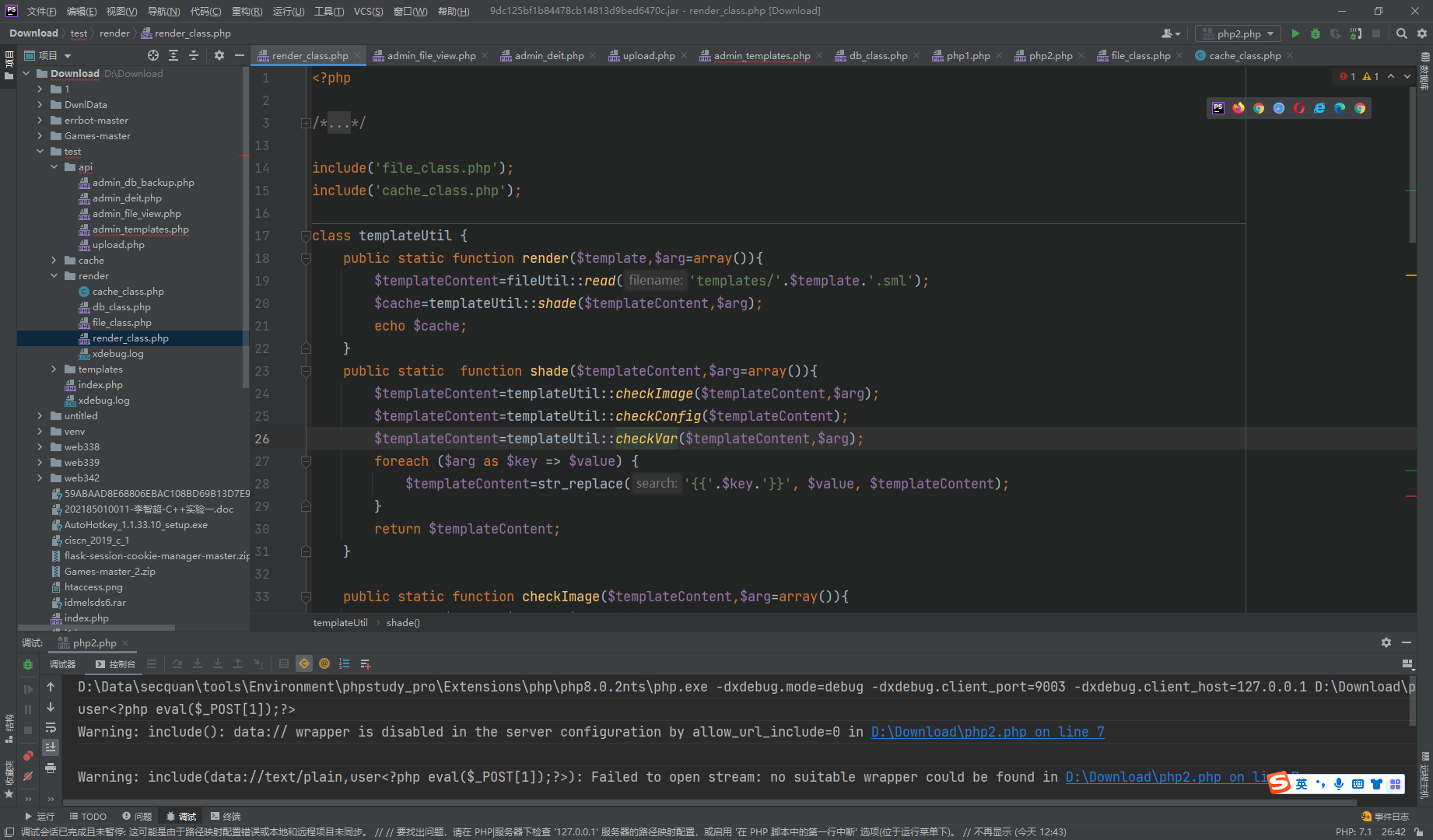This screenshot has width=1433, height=840.
Task: Expand the templates folder
Action: pyautogui.click(x=54, y=369)
